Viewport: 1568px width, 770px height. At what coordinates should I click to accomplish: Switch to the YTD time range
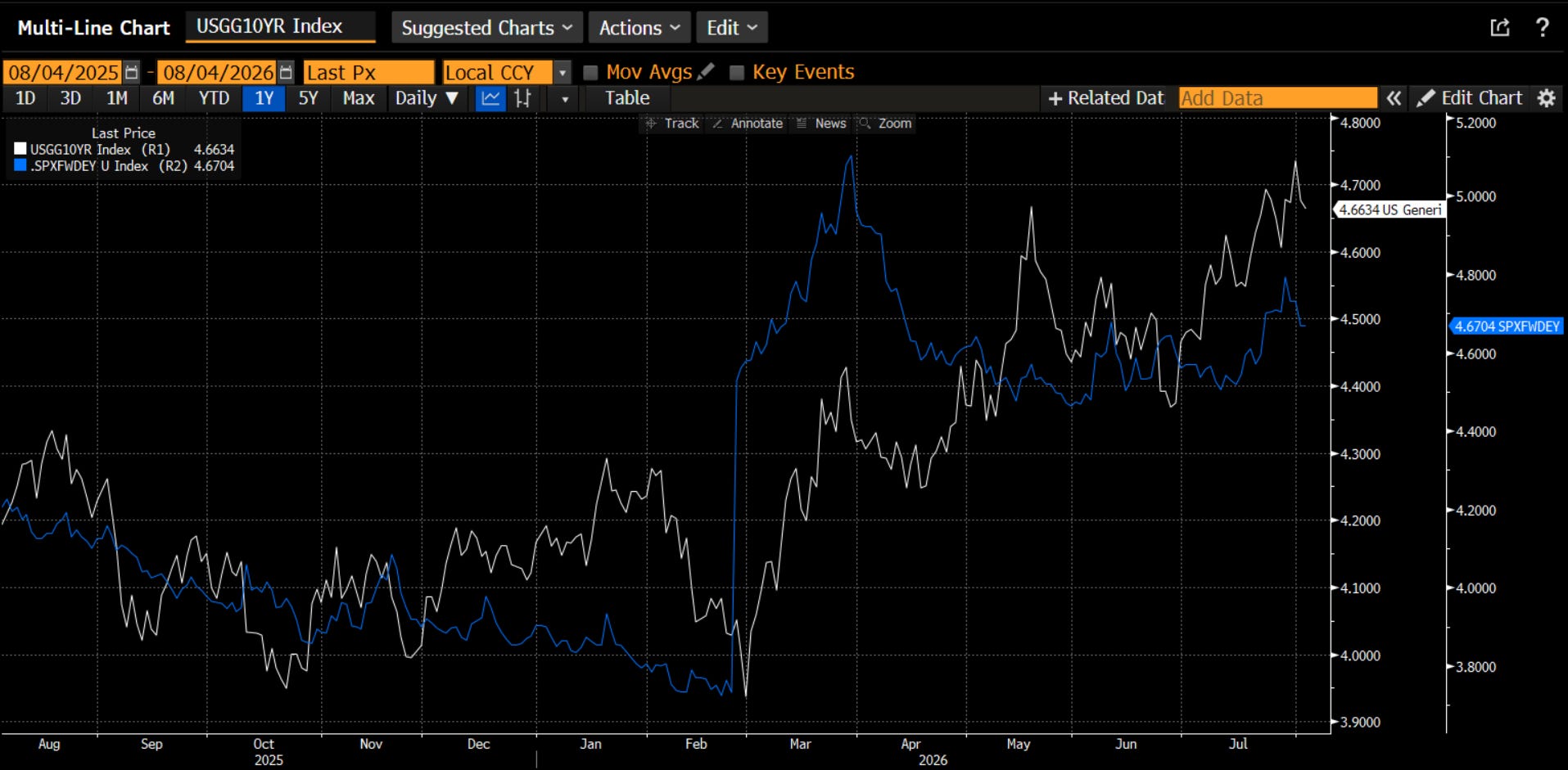[x=214, y=98]
